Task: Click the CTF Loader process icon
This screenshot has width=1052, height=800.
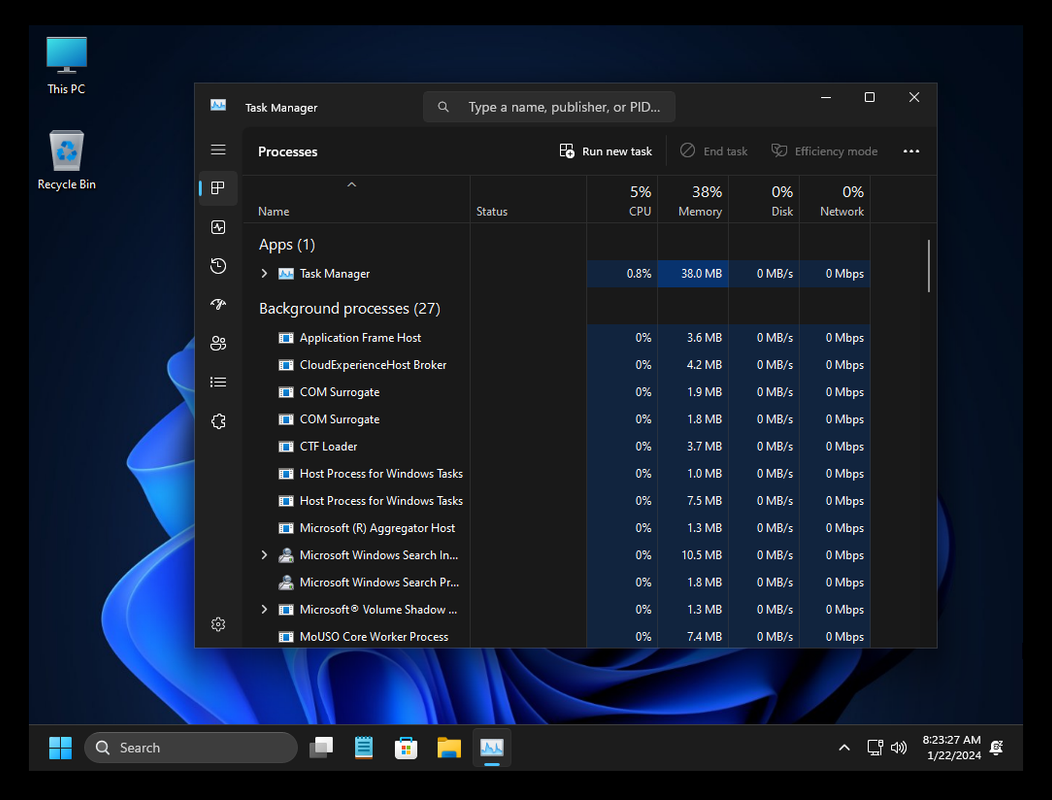Action: tap(286, 446)
